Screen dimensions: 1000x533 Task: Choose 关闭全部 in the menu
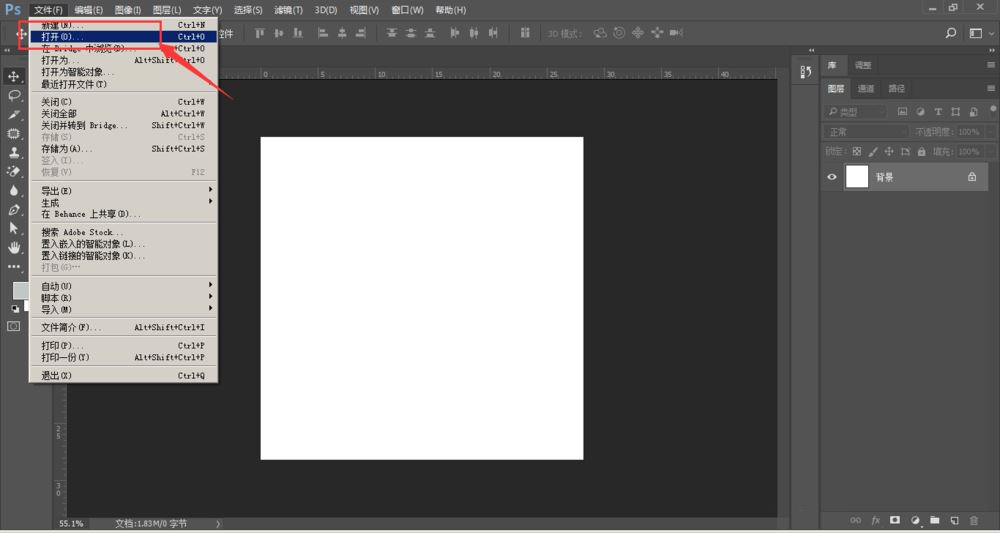(x=122, y=113)
